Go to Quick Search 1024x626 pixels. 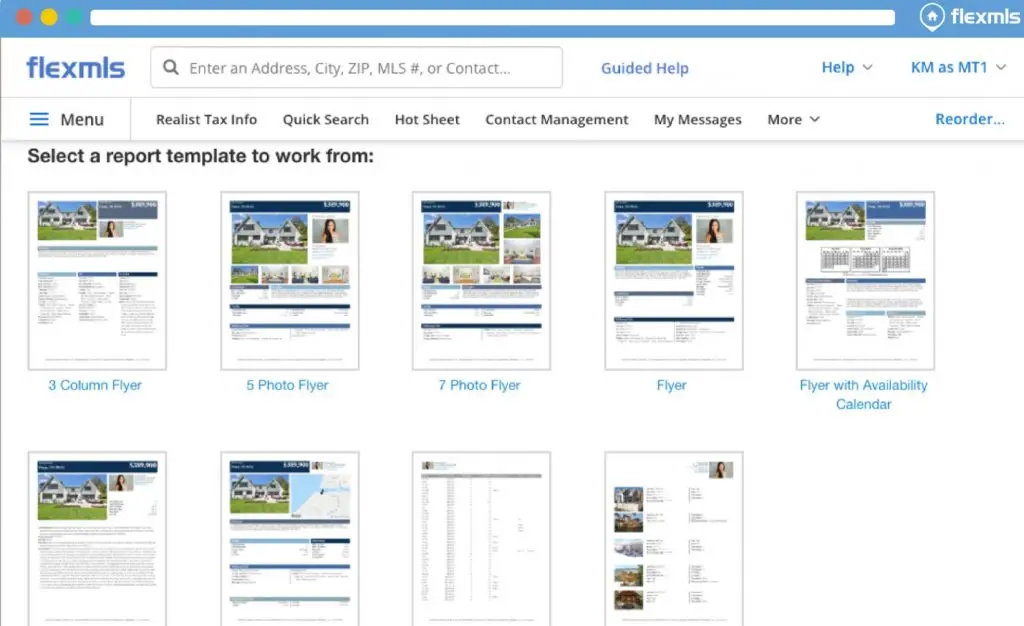click(x=325, y=119)
